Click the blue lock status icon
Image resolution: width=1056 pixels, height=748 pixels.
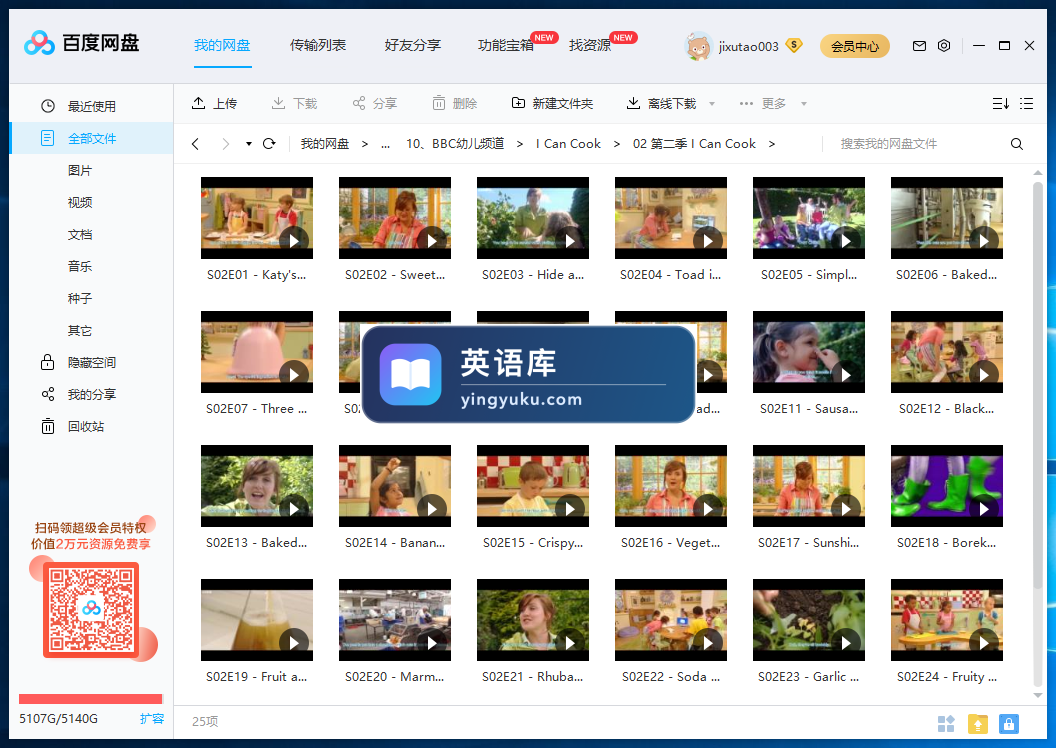pyautogui.click(x=1008, y=724)
